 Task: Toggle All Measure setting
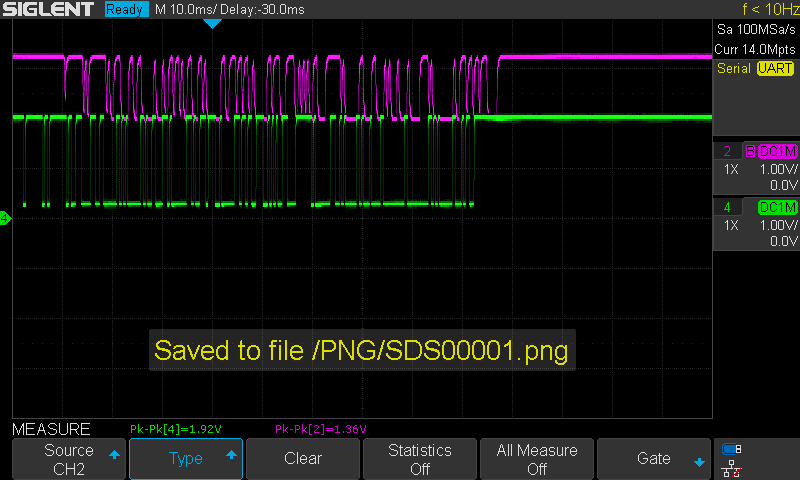pos(537,459)
